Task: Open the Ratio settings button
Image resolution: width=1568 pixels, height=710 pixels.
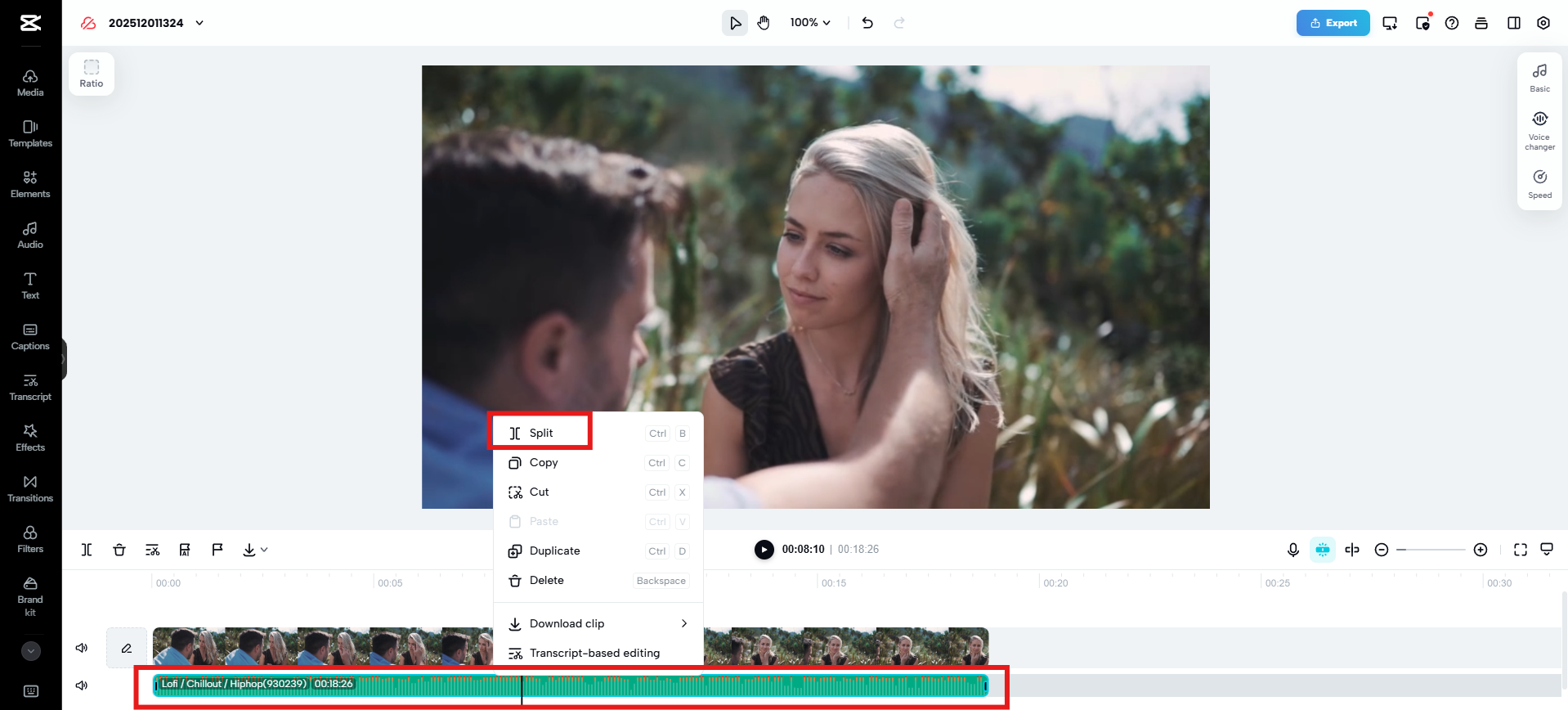Action: pyautogui.click(x=92, y=74)
